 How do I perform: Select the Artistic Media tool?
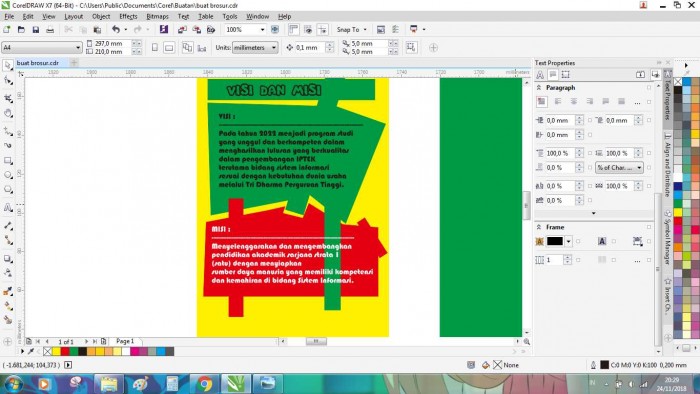click(x=8, y=145)
